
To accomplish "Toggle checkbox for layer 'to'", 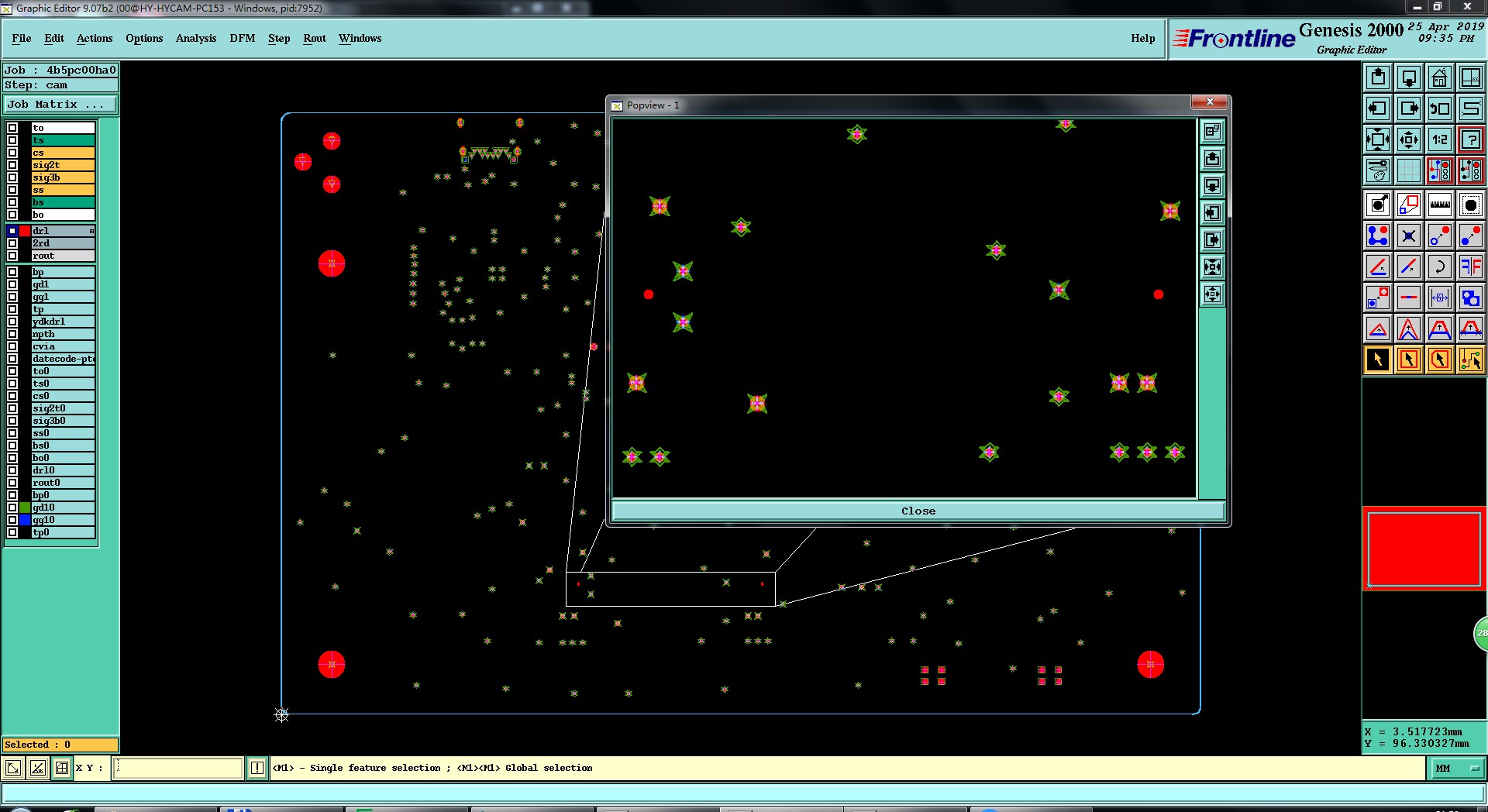I will pyautogui.click(x=12, y=128).
